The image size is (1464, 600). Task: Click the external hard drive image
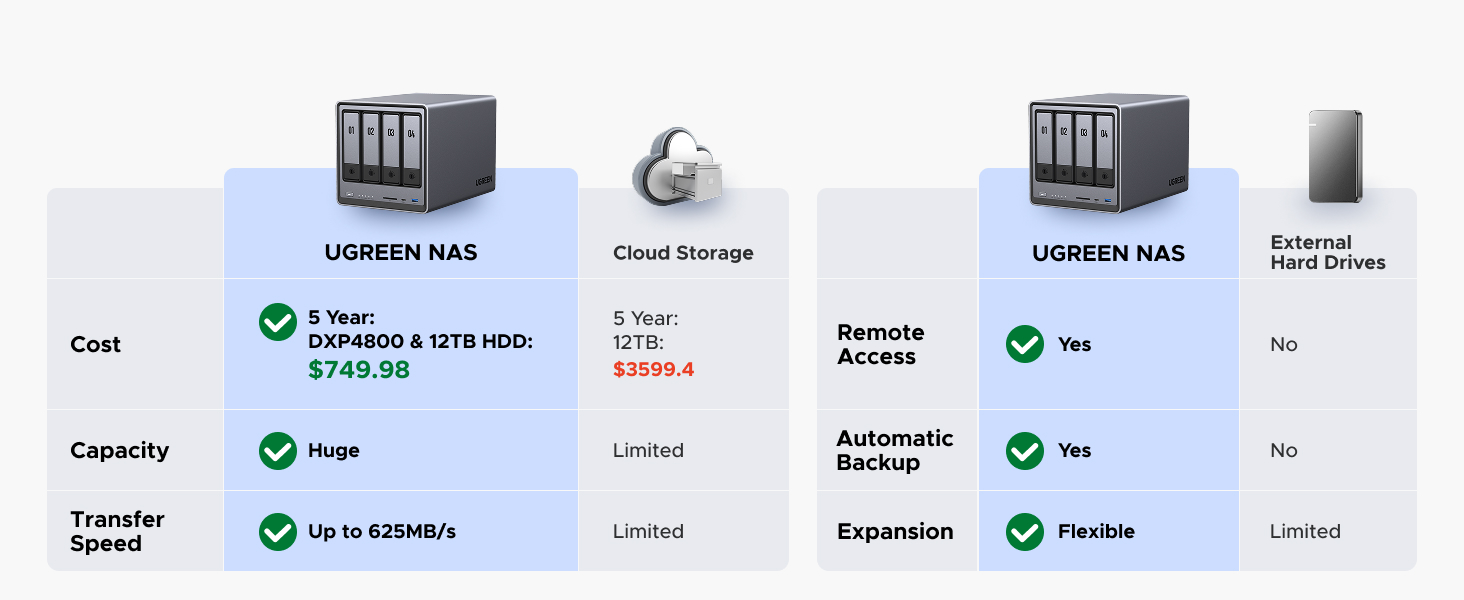tap(1336, 158)
